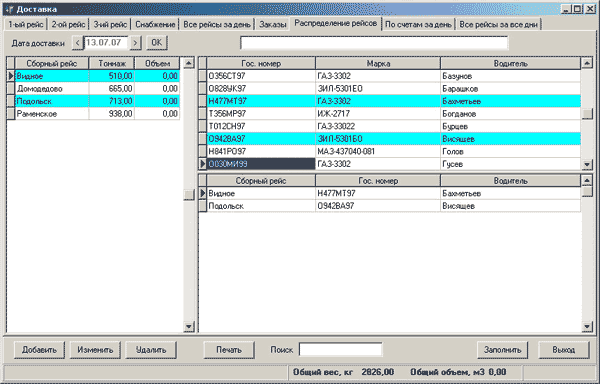Click driver Голов cell
600x384 pixels.
coord(510,152)
